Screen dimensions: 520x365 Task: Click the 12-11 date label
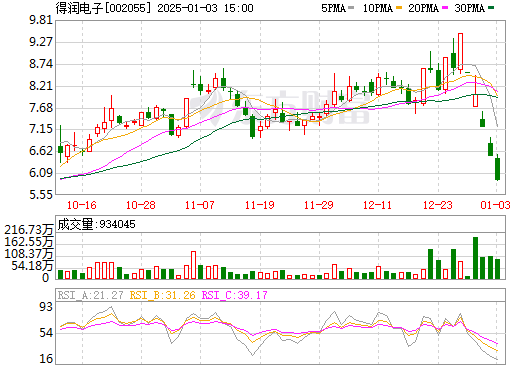pyautogui.click(x=377, y=205)
